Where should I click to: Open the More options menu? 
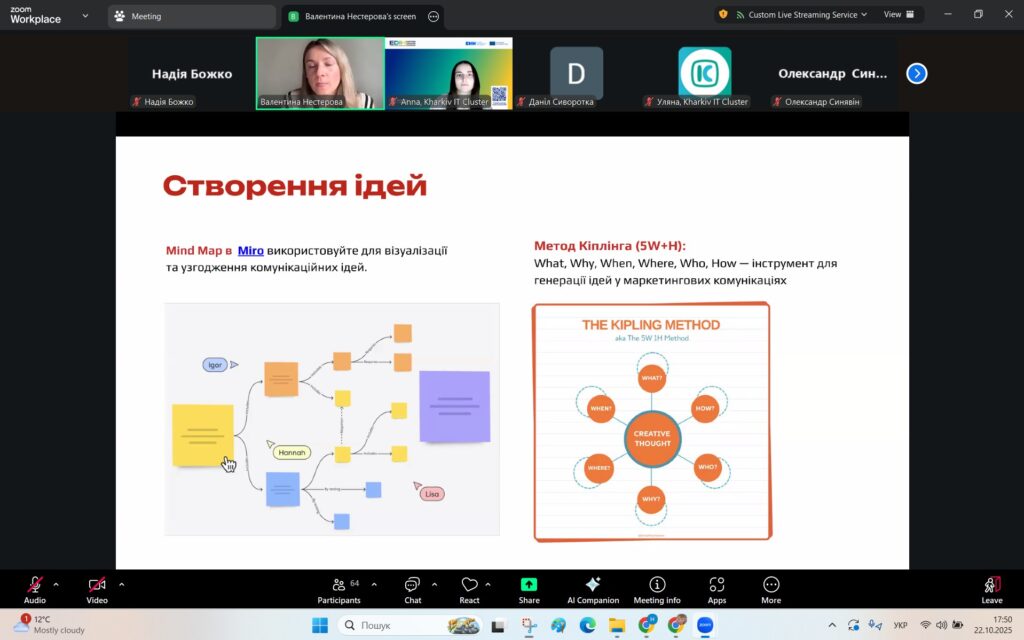click(x=770, y=586)
